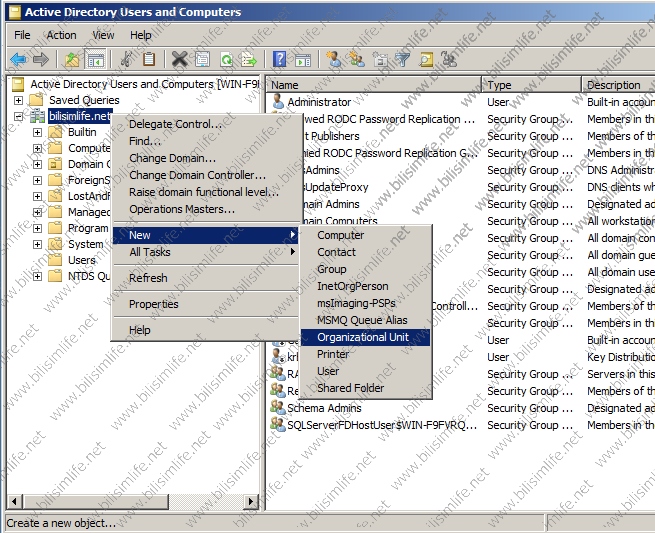
Task: Expand the Managed tree node
Action: point(37,212)
